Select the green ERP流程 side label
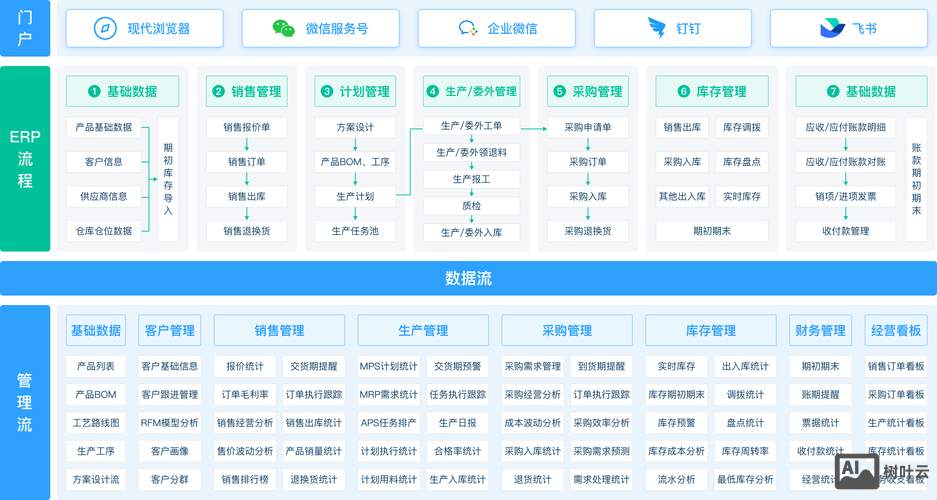The width and height of the screenshot is (937, 500). [x=25, y=159]
